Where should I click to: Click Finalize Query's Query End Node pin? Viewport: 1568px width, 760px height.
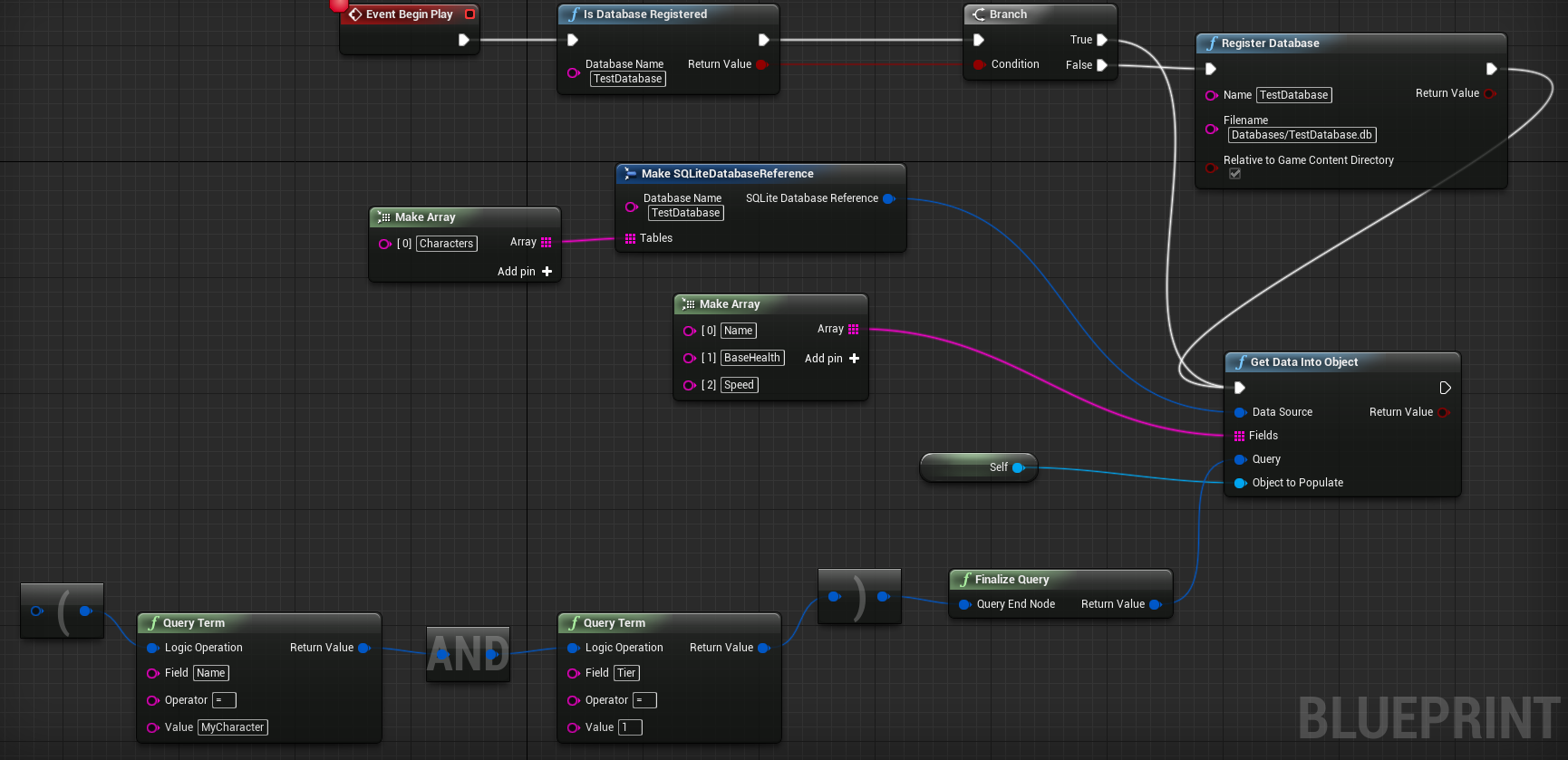click(965, 604)
